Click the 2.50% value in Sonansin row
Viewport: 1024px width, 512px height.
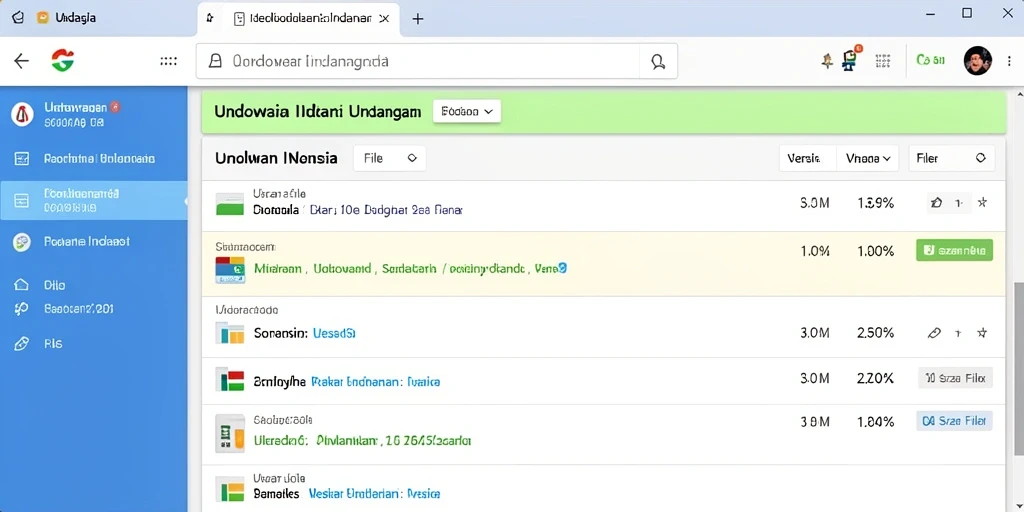click(875, 333)
